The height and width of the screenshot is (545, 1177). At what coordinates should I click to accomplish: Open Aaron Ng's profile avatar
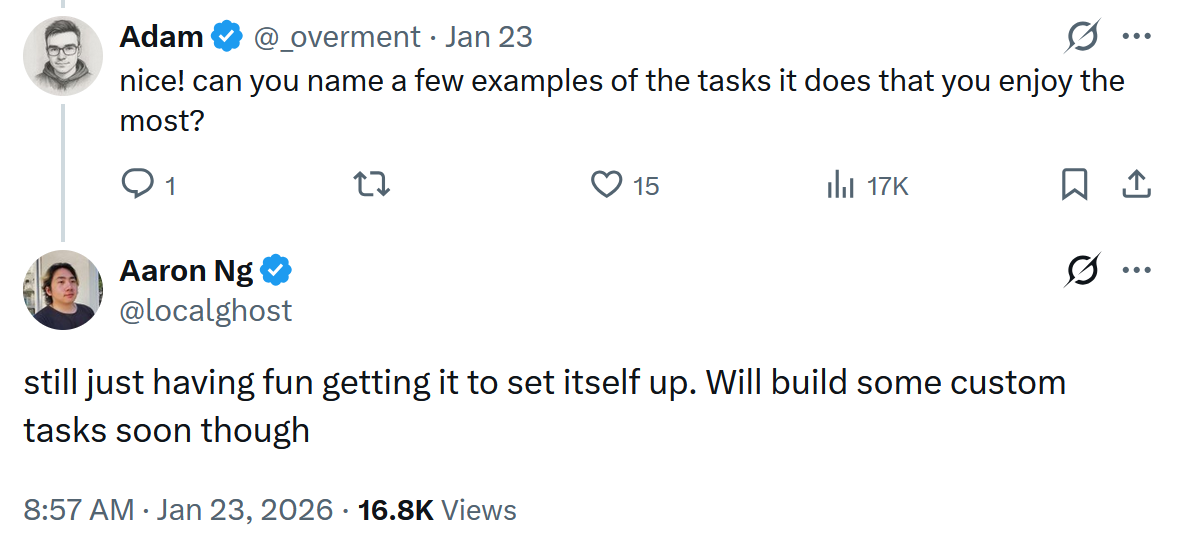(x=62, y=290)
